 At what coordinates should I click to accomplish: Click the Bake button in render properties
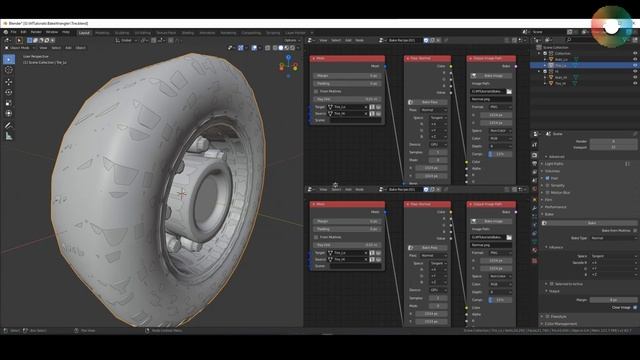pos(591,223)
